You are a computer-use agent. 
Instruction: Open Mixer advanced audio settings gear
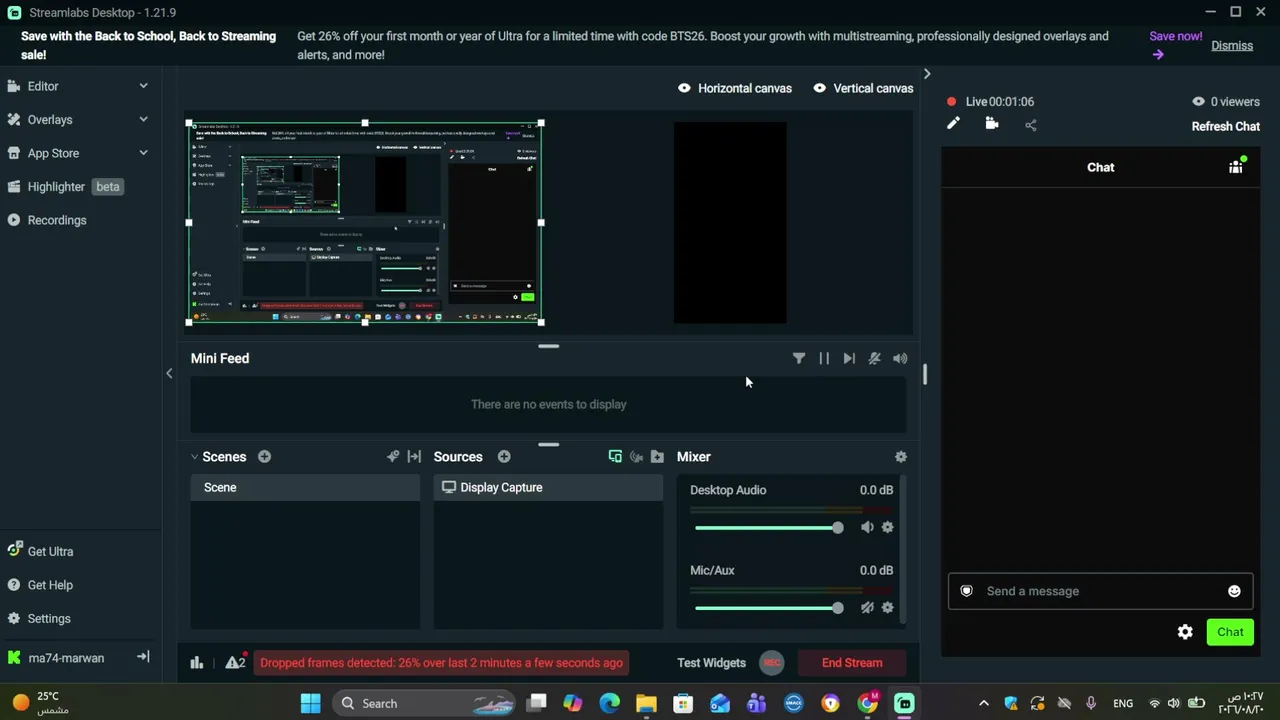click(x=901, y=457)
